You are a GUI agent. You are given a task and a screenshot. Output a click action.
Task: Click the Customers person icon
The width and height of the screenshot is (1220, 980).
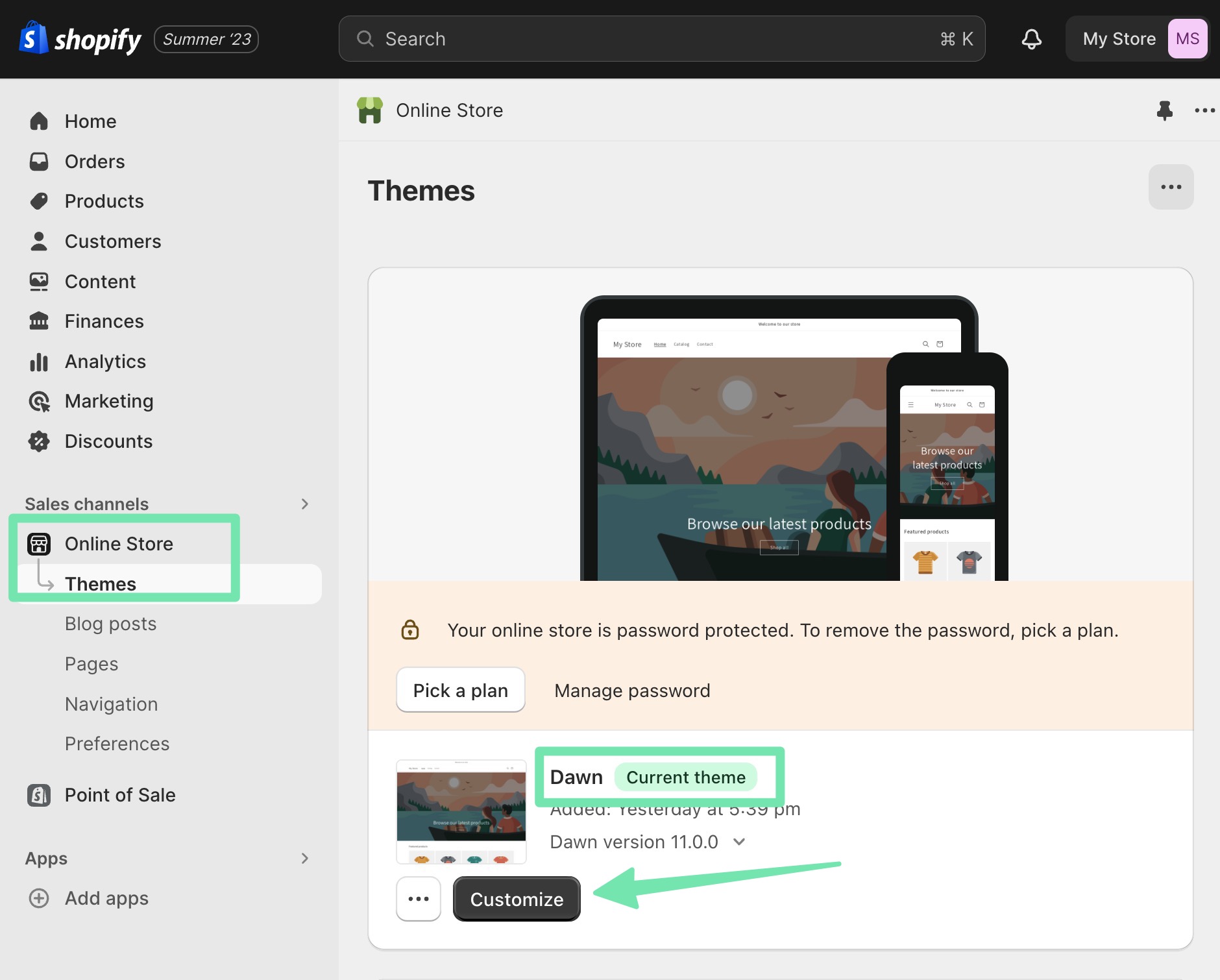click(x=39, y=241)
